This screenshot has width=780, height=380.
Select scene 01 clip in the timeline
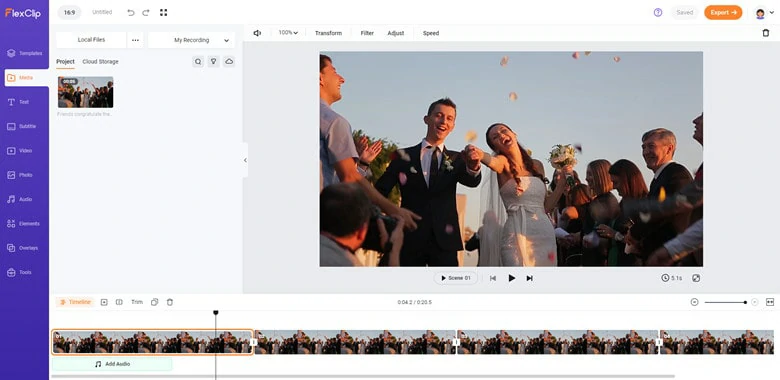[152, 342]
